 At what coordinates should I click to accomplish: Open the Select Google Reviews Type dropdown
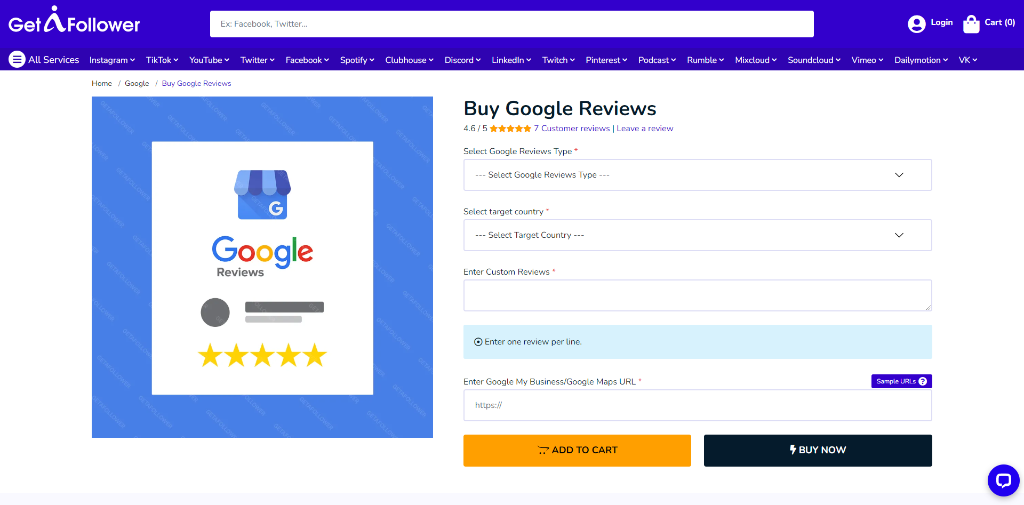coord(697,175)
